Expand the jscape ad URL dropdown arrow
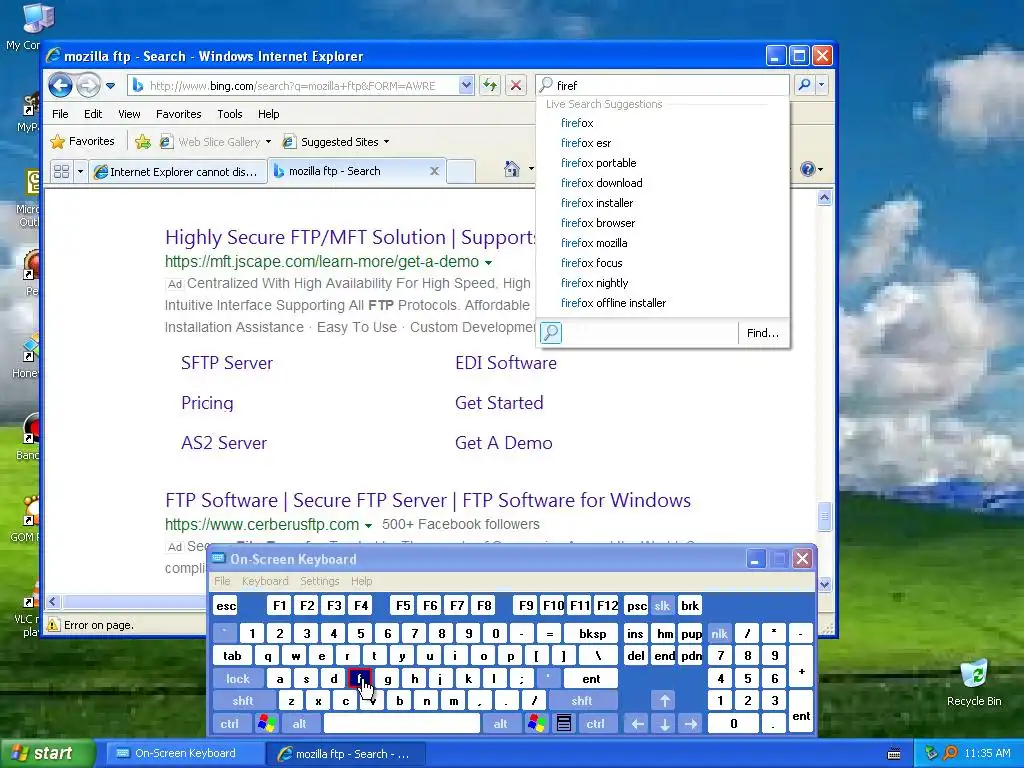This screenshot has height=768, width=1024. pyautogui.click(x=488, y=263)
